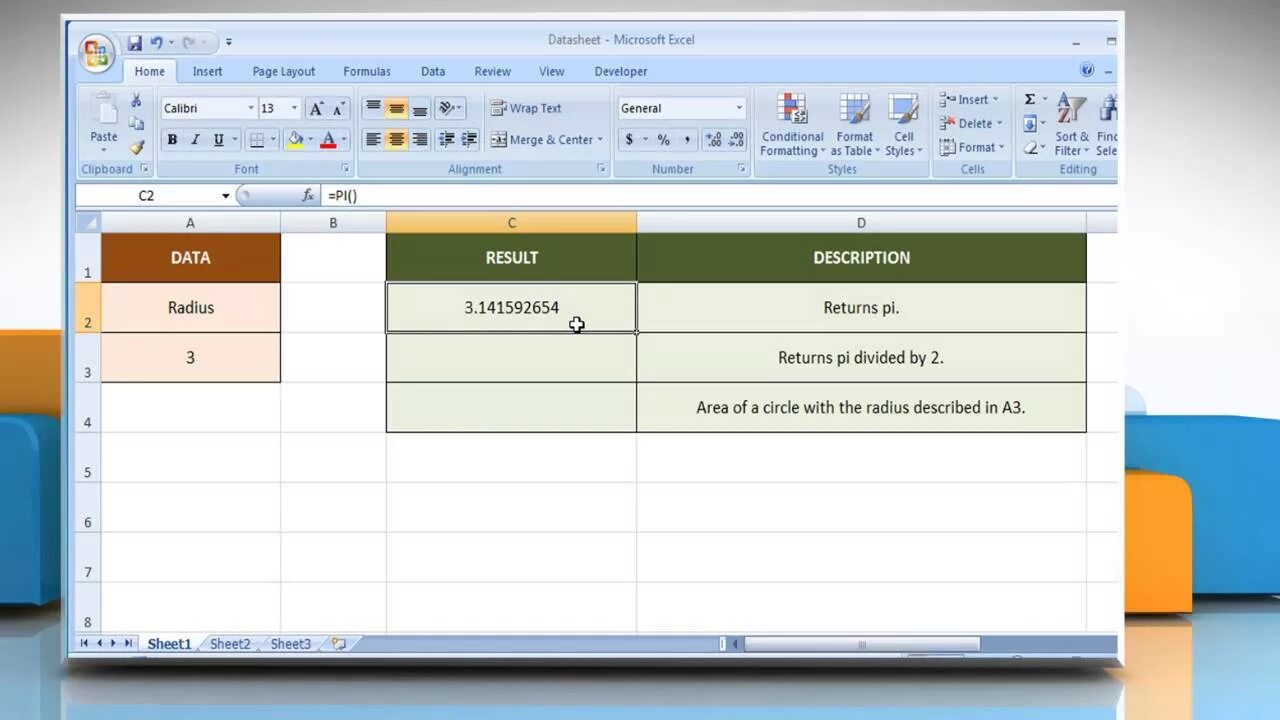Open Format as Table gallery

pos(855,125)
